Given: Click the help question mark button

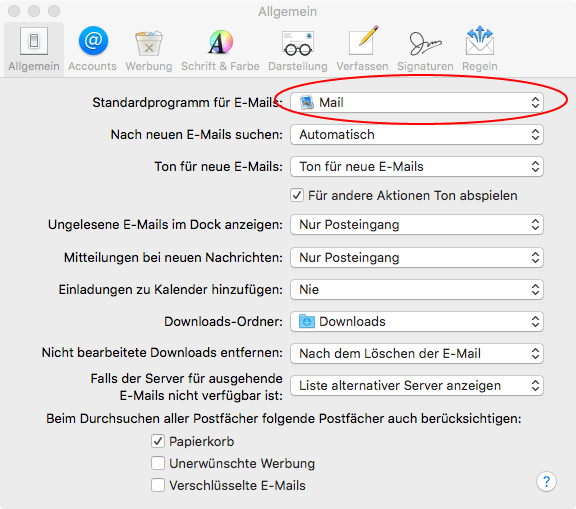Looking at the screenshot, I should tap(546, 481).
